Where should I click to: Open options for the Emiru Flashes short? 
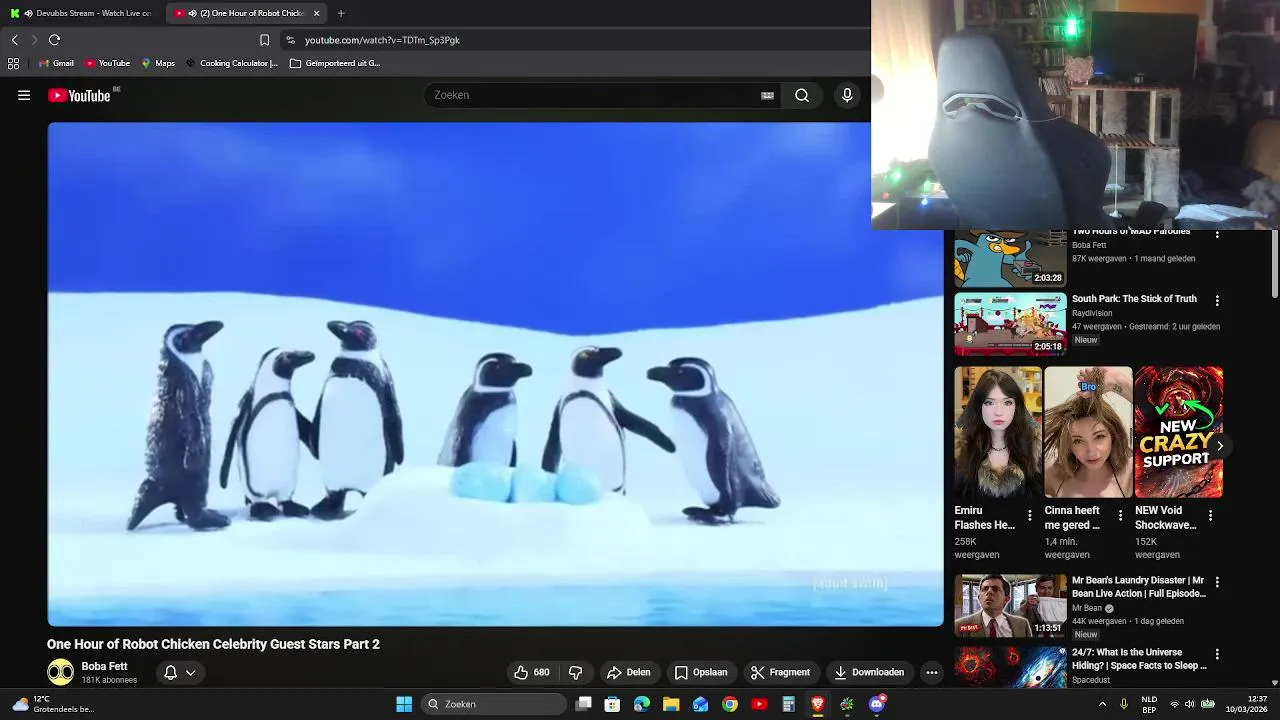coord(1030,516)
